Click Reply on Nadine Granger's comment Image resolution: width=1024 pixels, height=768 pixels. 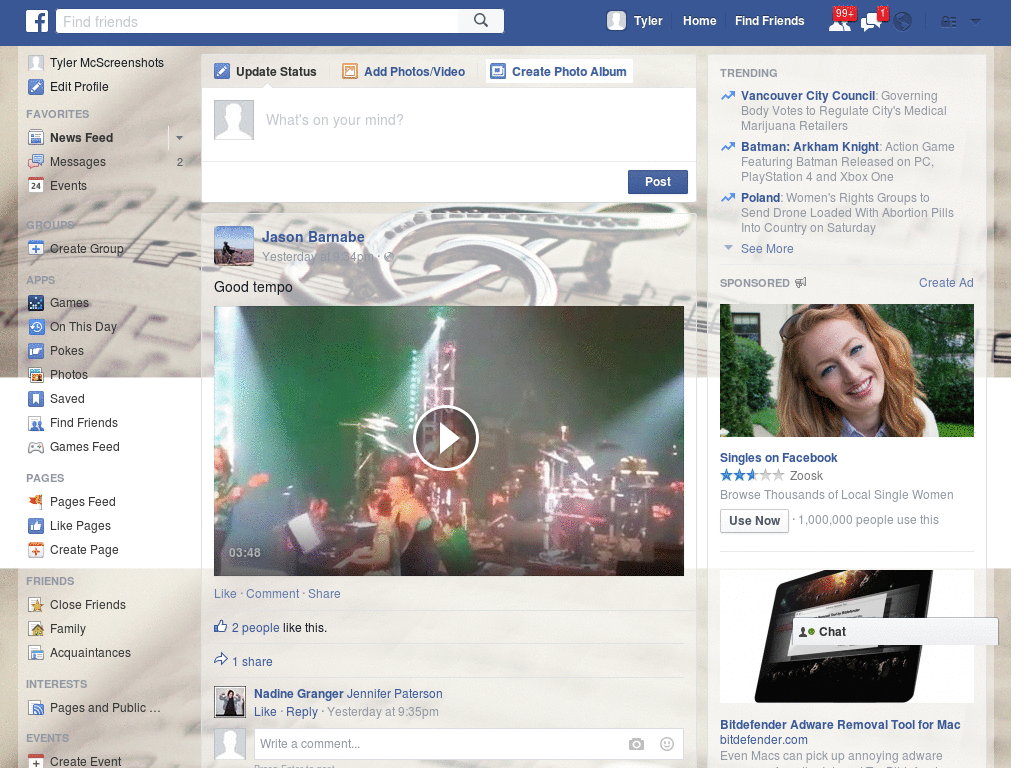[x=302, y=712]
